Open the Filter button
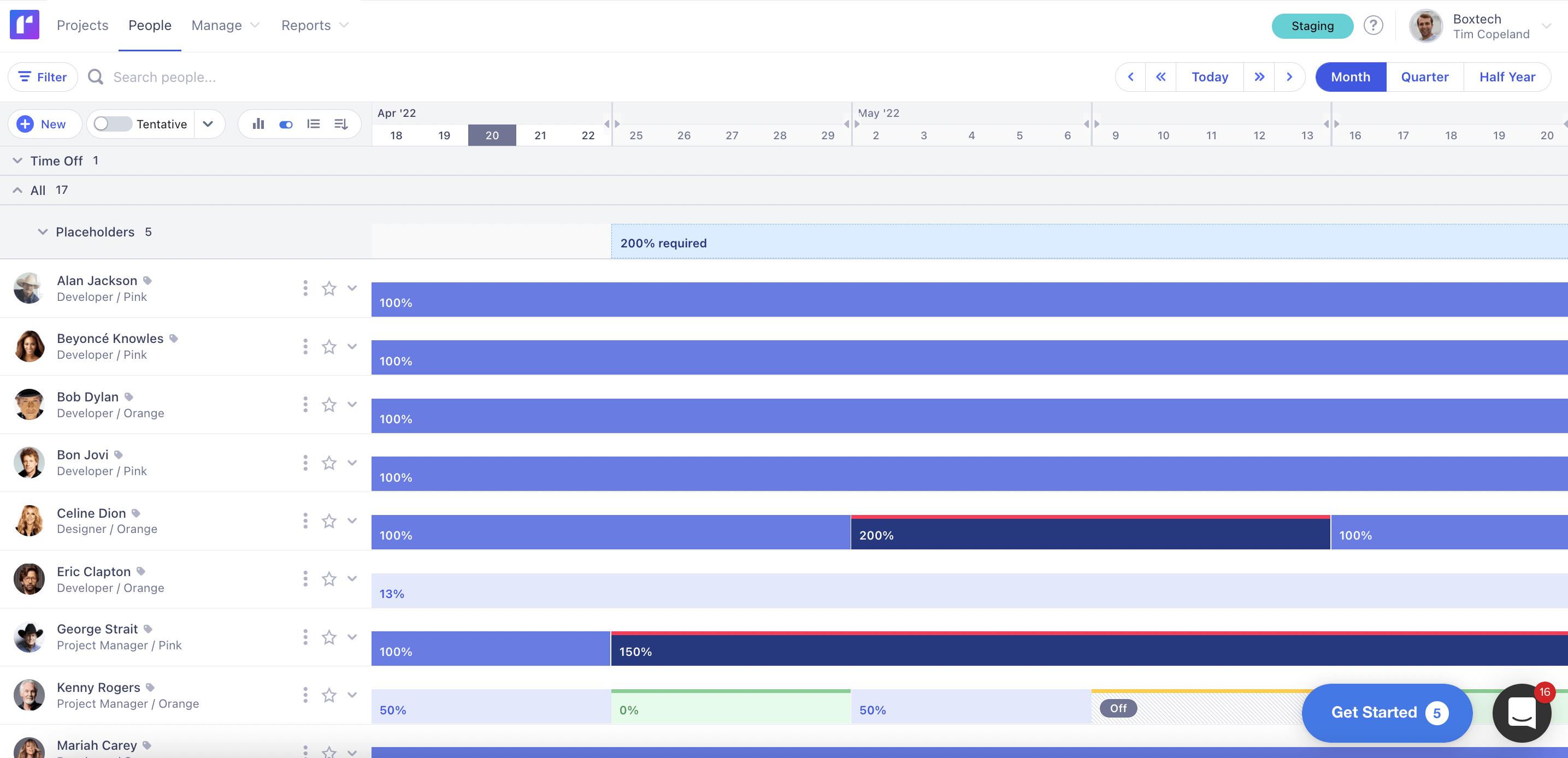Screen dimensions: 1568x758 click(x=43, y=77)
